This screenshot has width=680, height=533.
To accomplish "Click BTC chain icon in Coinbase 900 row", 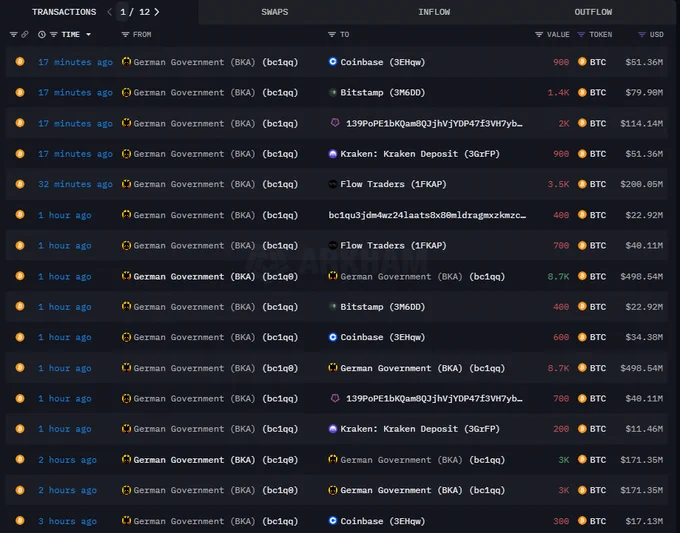I will [x=20, y=62].
